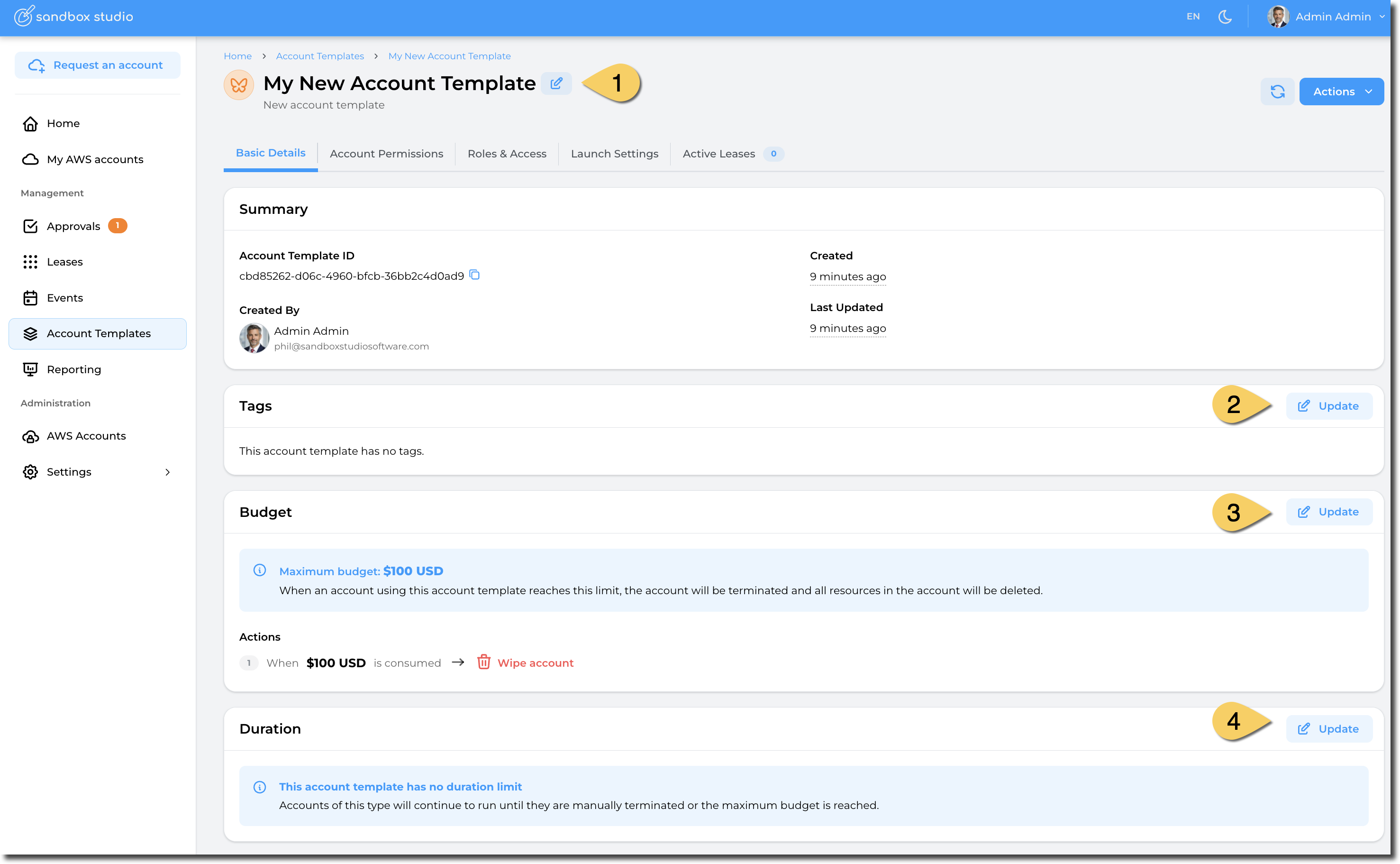Screen dimensions: 1400x864
Task: Click the butterfly template avatar icon
Action: tap(239, 85)
